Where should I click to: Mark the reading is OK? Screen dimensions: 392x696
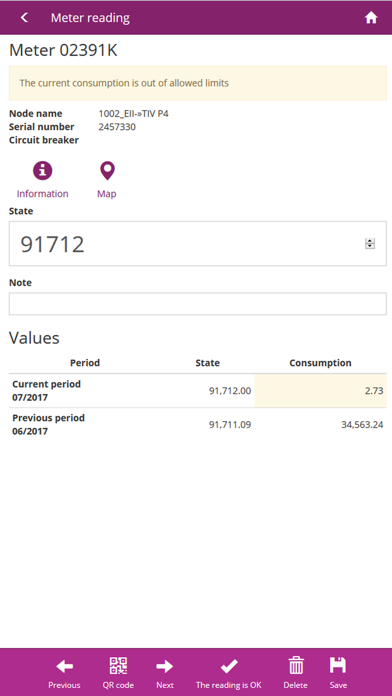[230, 673]
